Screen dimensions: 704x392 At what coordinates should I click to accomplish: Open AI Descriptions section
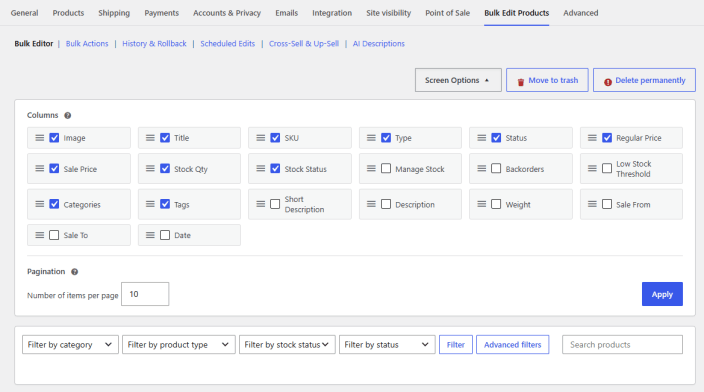[x=378, y=44]
